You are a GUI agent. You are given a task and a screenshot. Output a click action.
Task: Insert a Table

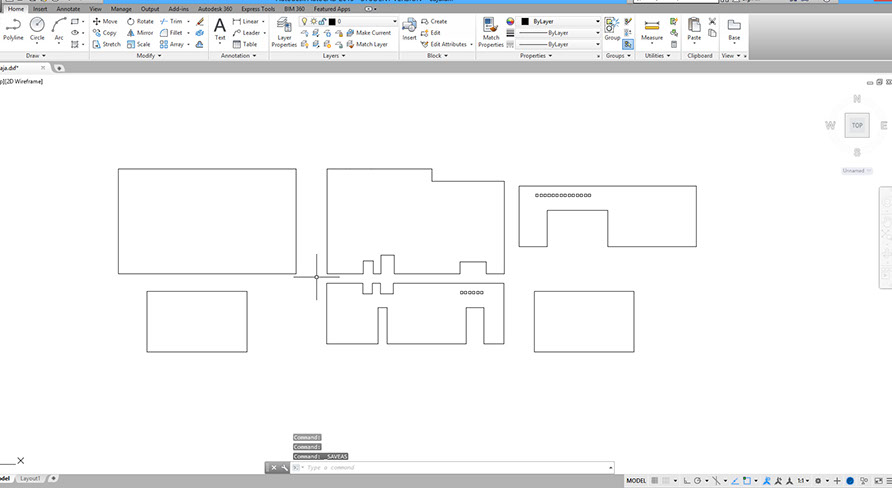point(245,44)
